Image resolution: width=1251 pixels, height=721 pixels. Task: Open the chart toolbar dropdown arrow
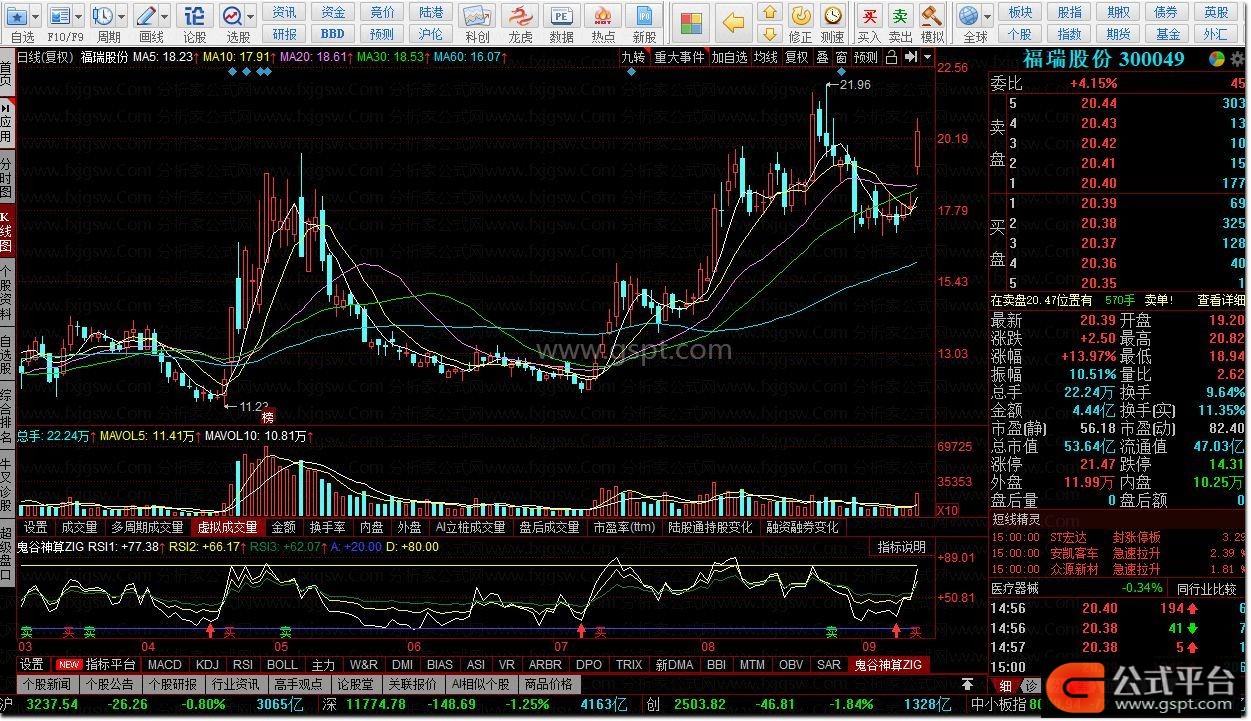(925, 57)
